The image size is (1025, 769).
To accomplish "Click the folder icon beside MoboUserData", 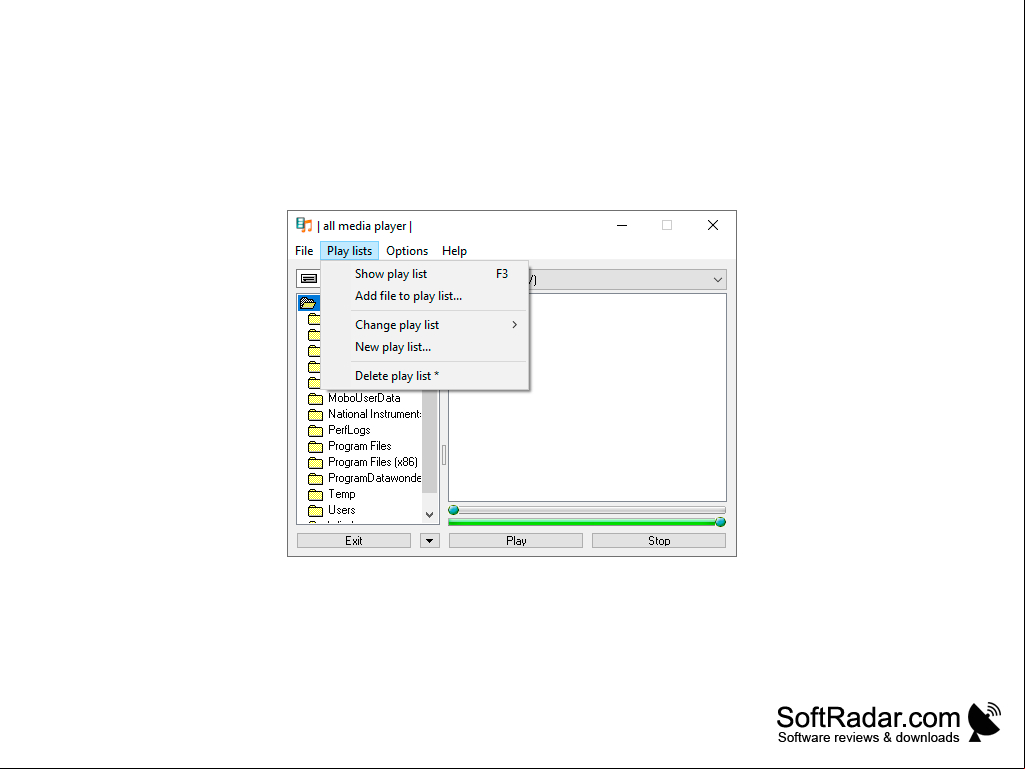I will coord(316,398).
